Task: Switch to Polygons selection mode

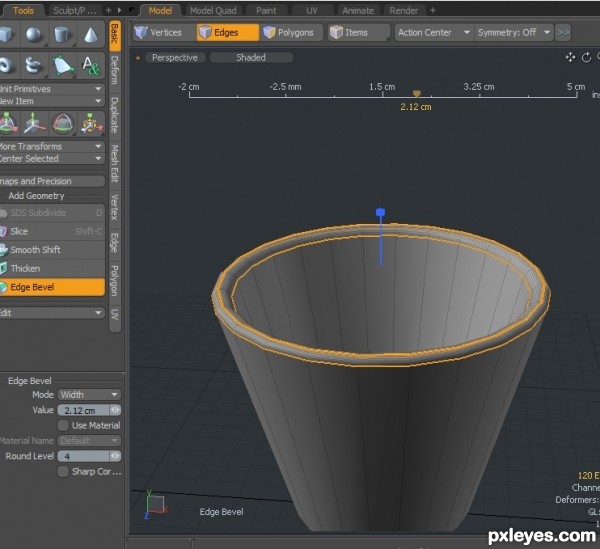Action: [x=292, y=33]
